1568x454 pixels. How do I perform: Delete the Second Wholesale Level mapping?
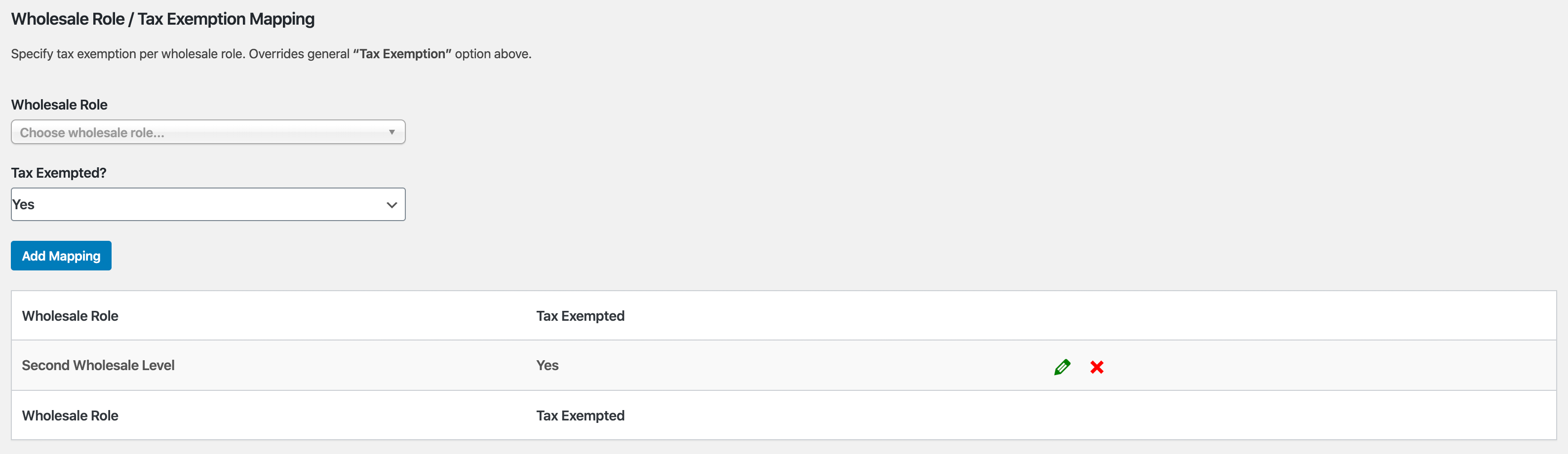pyautogui.click(x=1097, y=367)
